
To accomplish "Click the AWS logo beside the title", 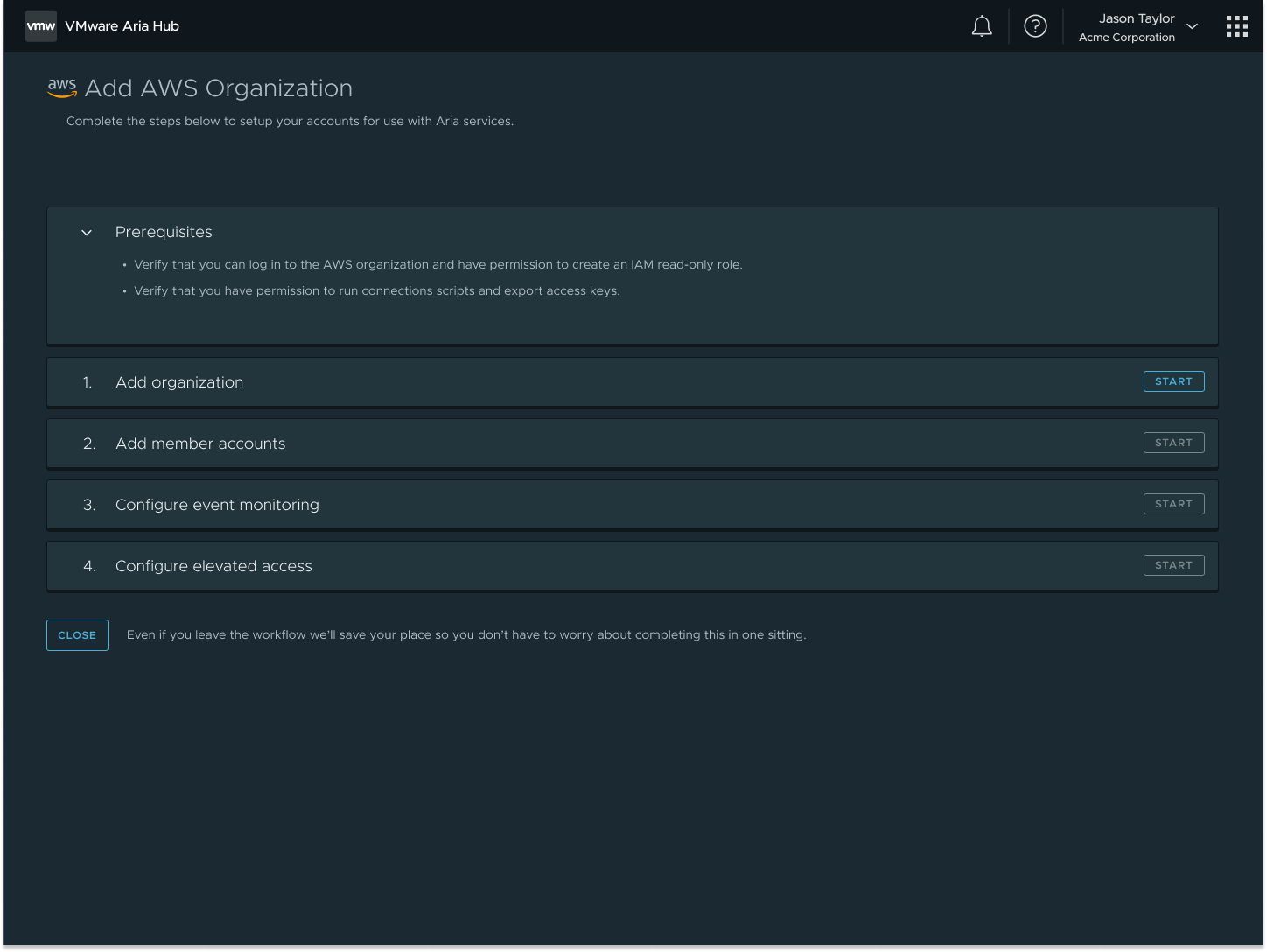I will [62, 87].
